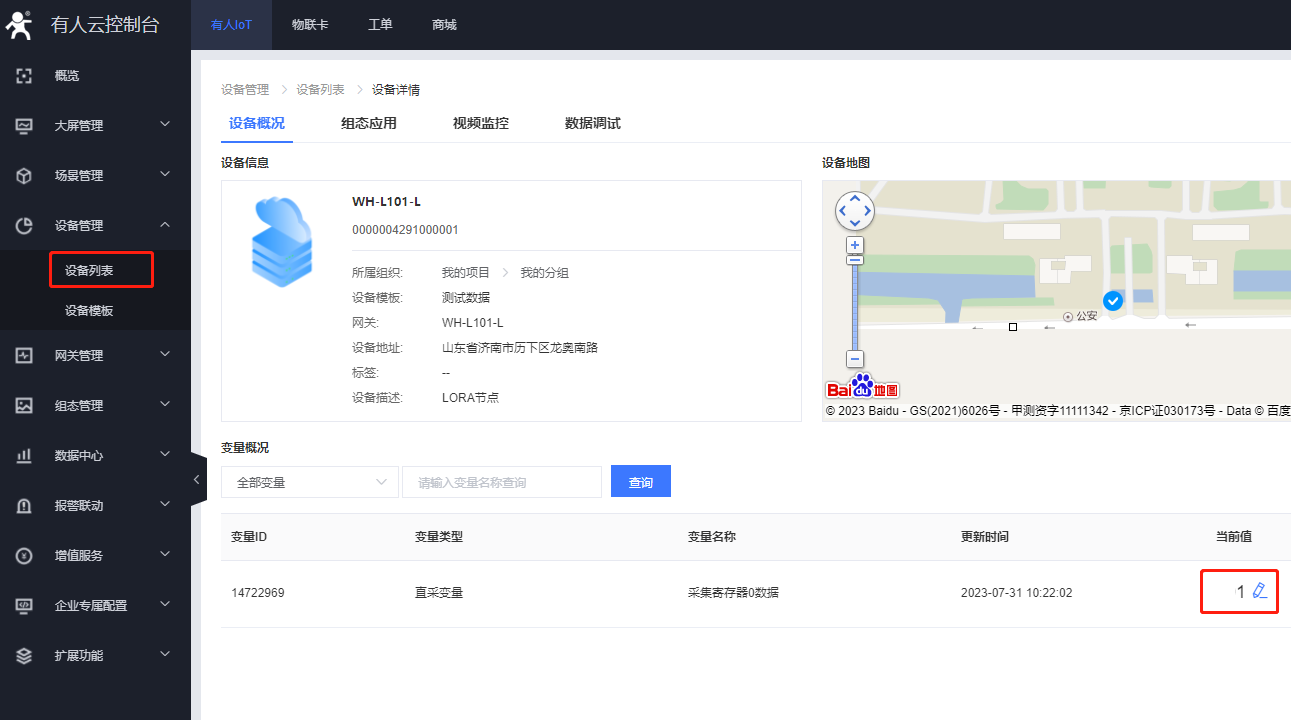Expand 报警联动 menu chevron
The height and width of the screenshot is (720, 1291).
click(x=165, y=504)
